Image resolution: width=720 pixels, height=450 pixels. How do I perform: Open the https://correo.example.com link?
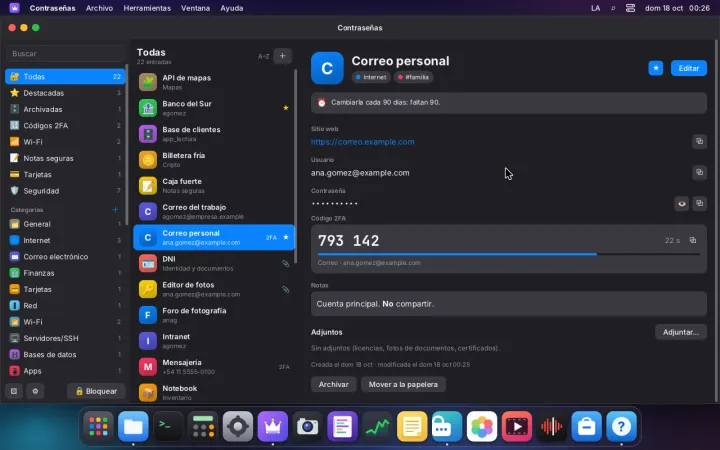click(363, 142)
